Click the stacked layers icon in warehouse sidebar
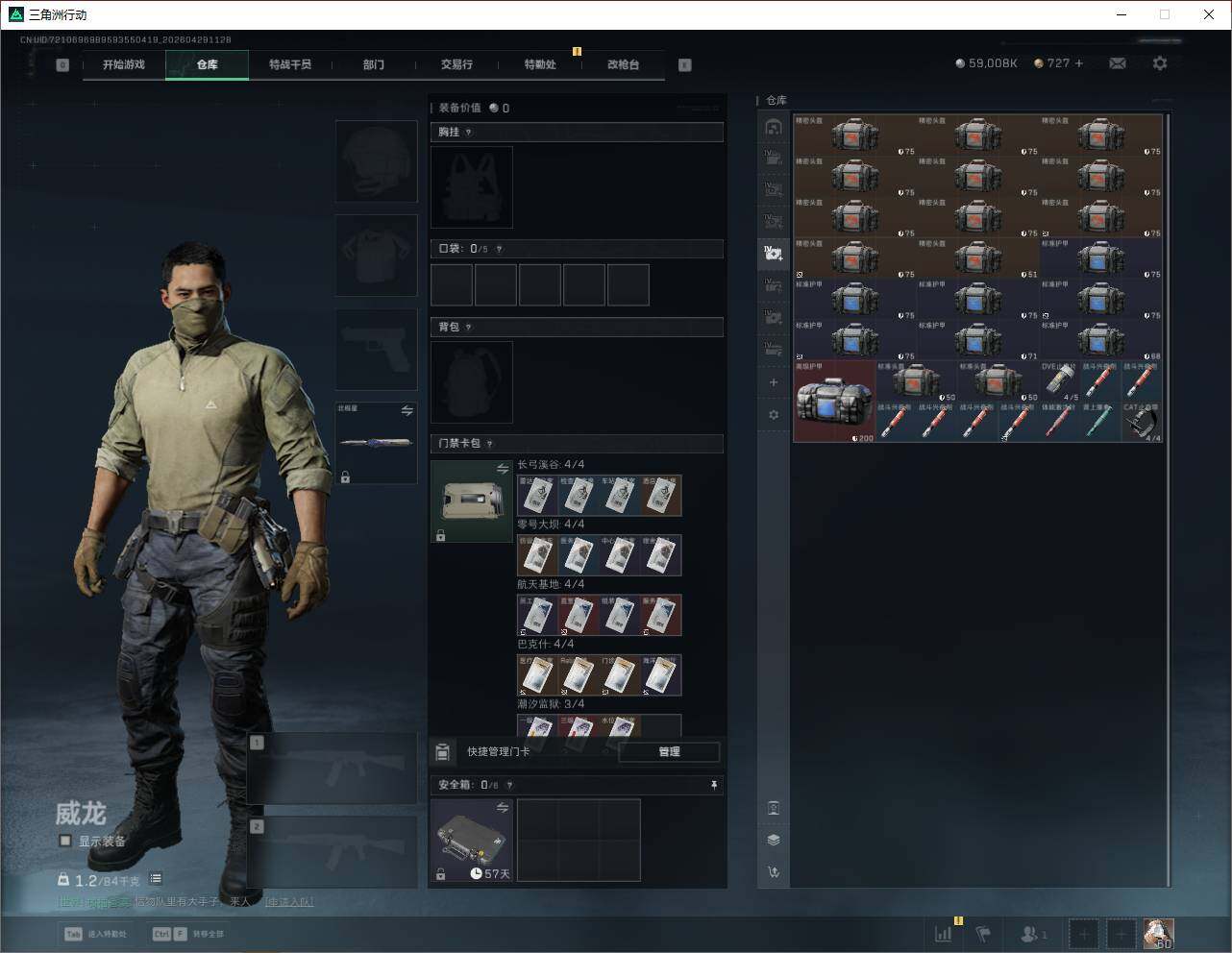 pyautogui.click(x=774, y=840)
